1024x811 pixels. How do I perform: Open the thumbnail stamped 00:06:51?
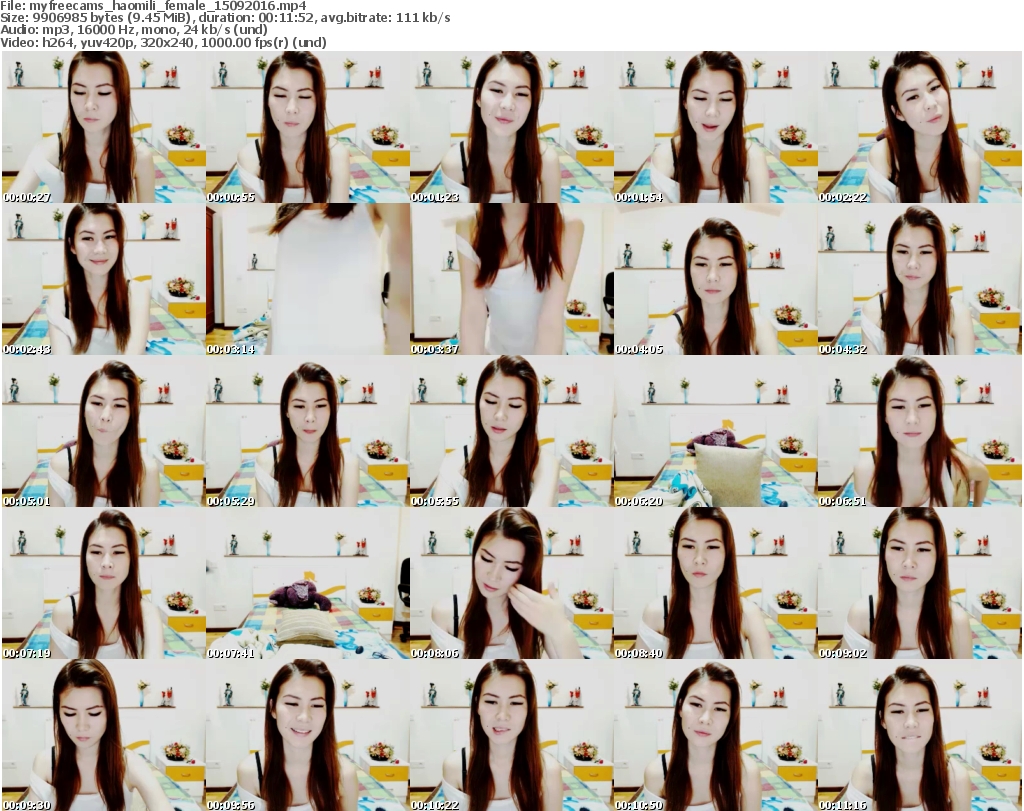(x=920, y=431)
